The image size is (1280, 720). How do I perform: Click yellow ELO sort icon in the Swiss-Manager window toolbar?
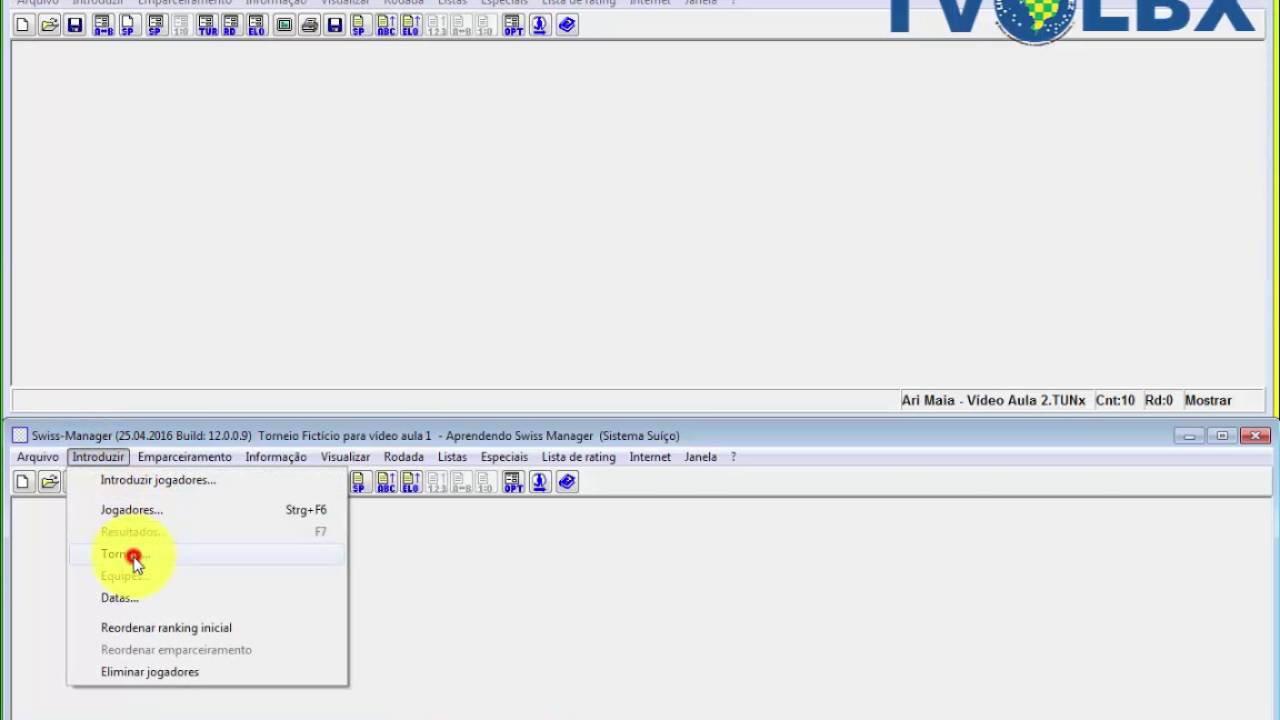coord(410,482)
